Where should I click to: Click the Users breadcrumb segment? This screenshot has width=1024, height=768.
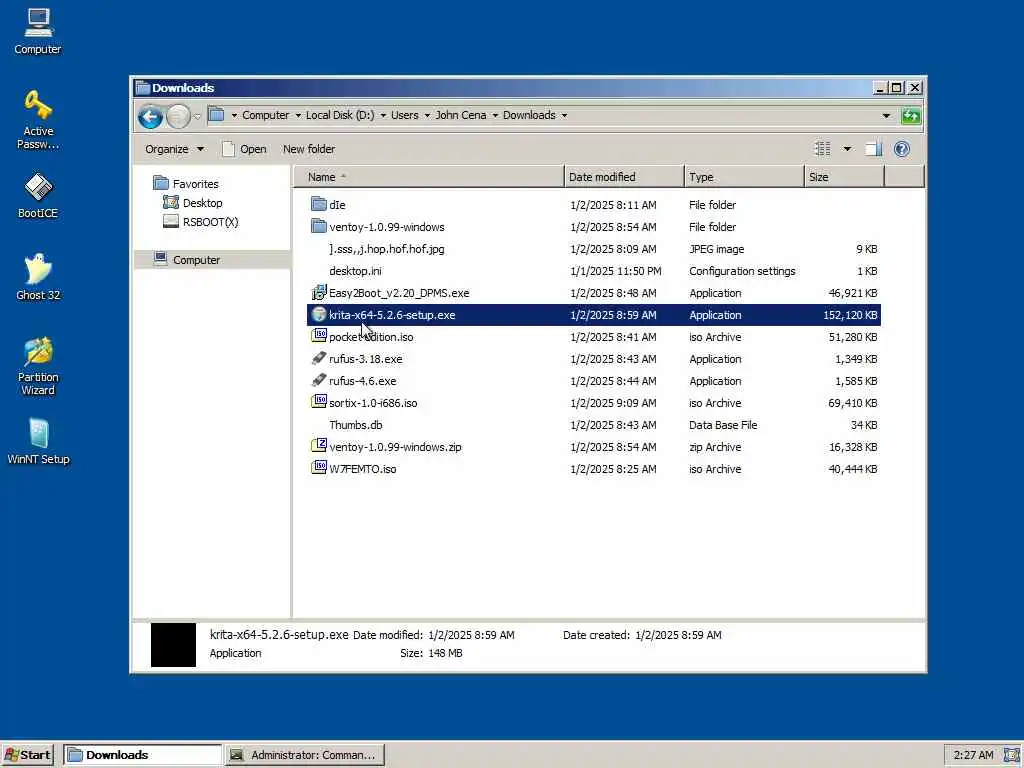[405, 115]
